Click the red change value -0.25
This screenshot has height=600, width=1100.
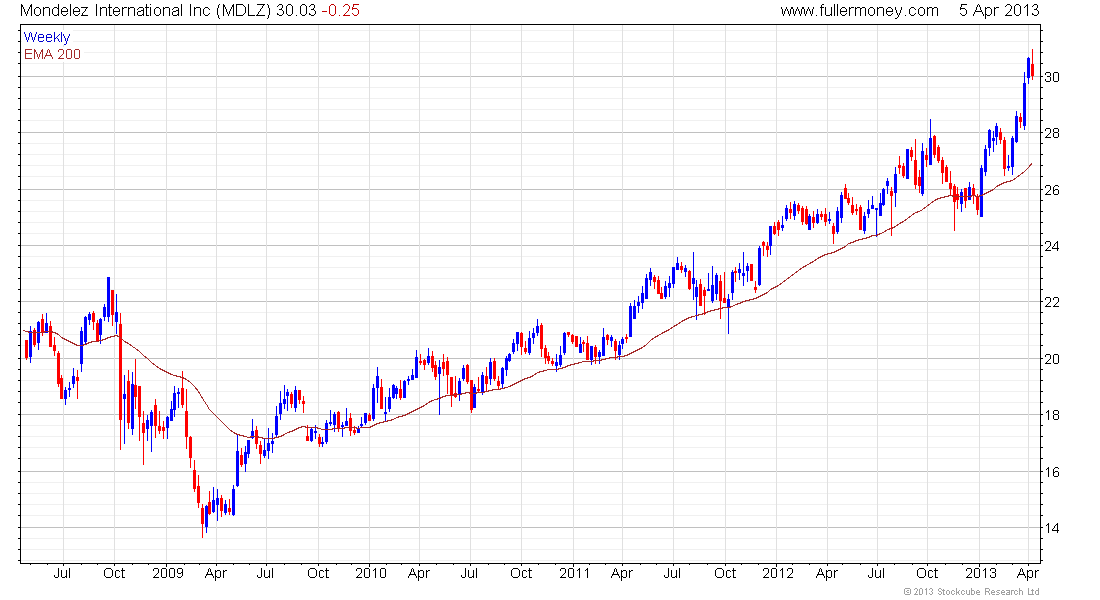(x=340, y=11)
